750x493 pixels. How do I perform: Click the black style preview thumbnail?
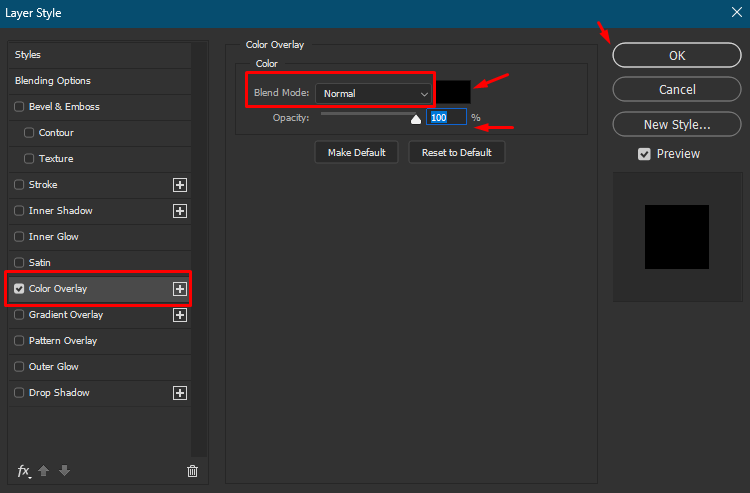[677, 237]
